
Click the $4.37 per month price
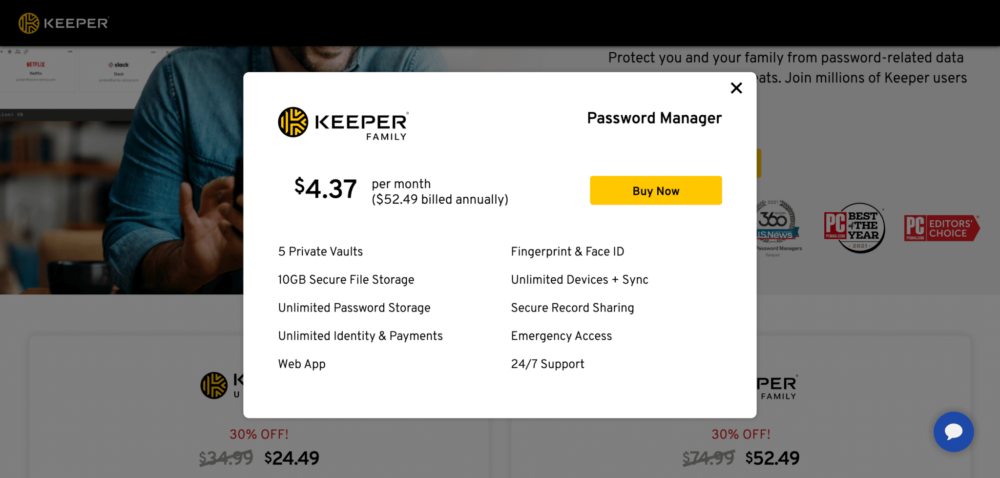[x=326, y=188]
